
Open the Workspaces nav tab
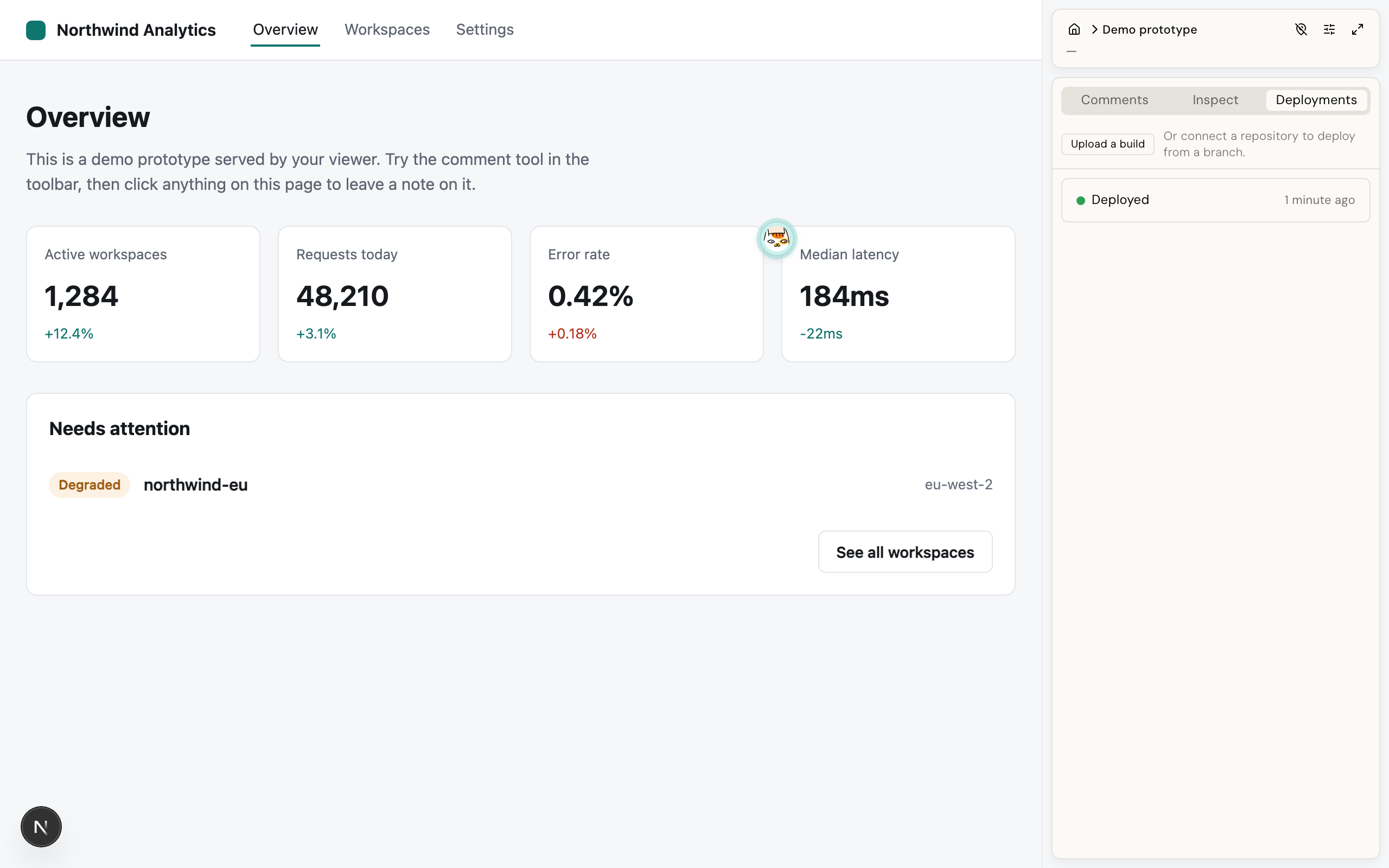(387, 30)
